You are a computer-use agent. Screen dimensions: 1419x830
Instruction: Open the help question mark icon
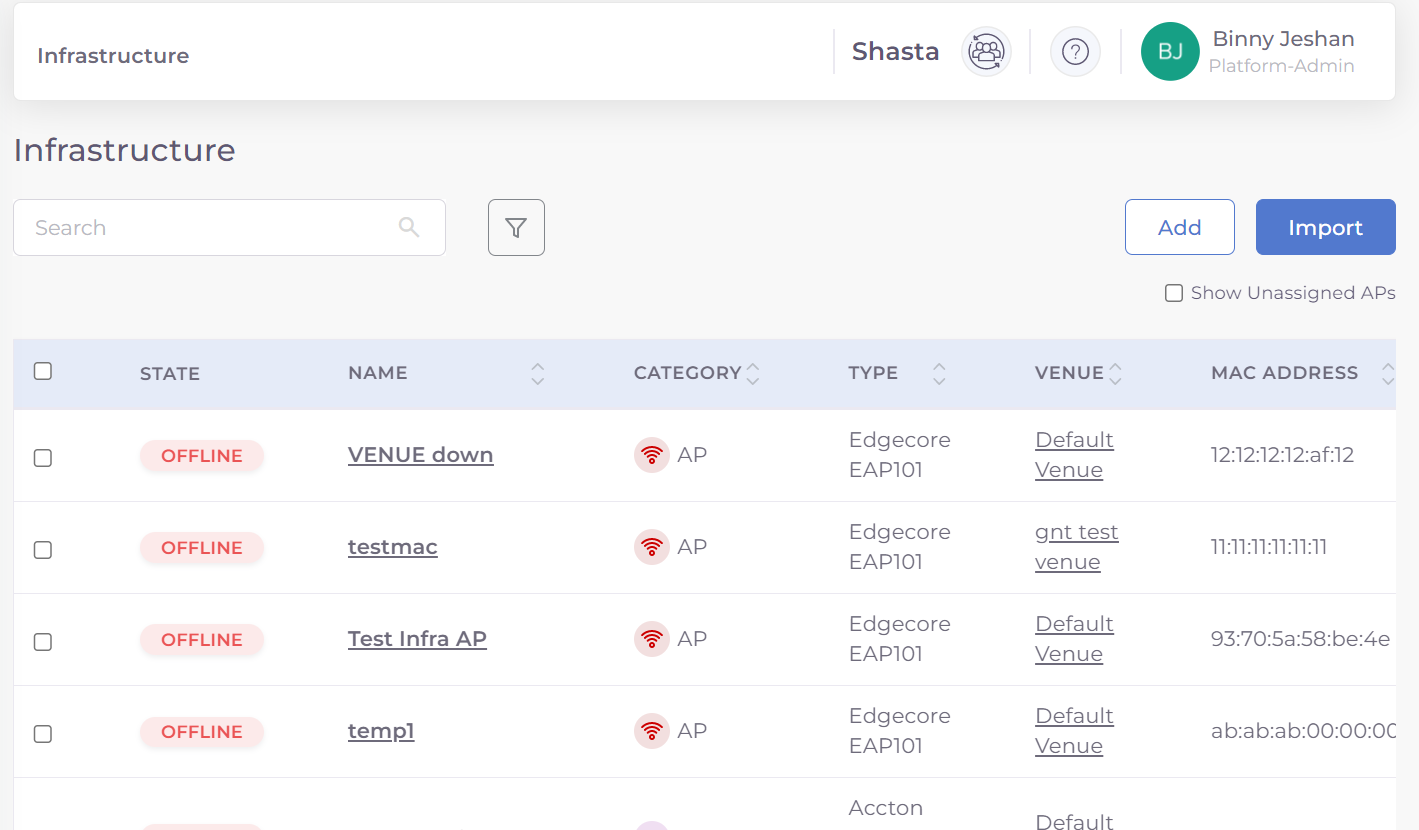point(1075,51)
